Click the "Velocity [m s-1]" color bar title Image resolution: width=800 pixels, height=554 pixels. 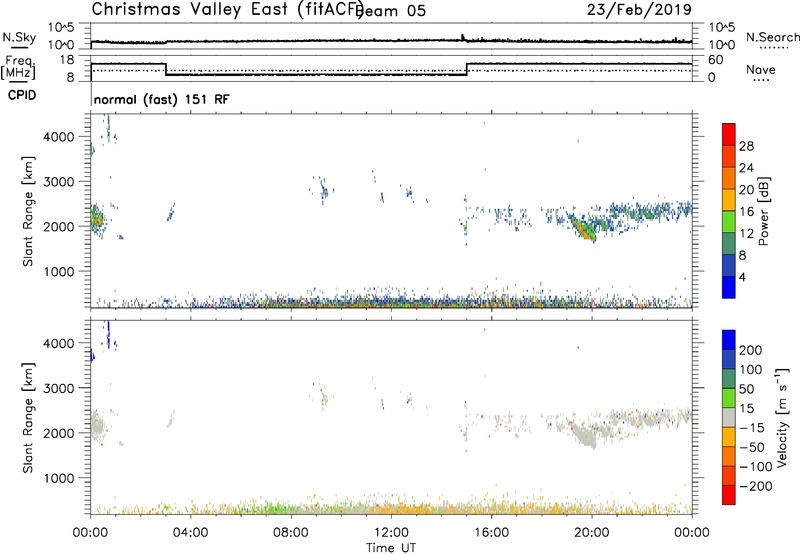[x=781, y=417]
